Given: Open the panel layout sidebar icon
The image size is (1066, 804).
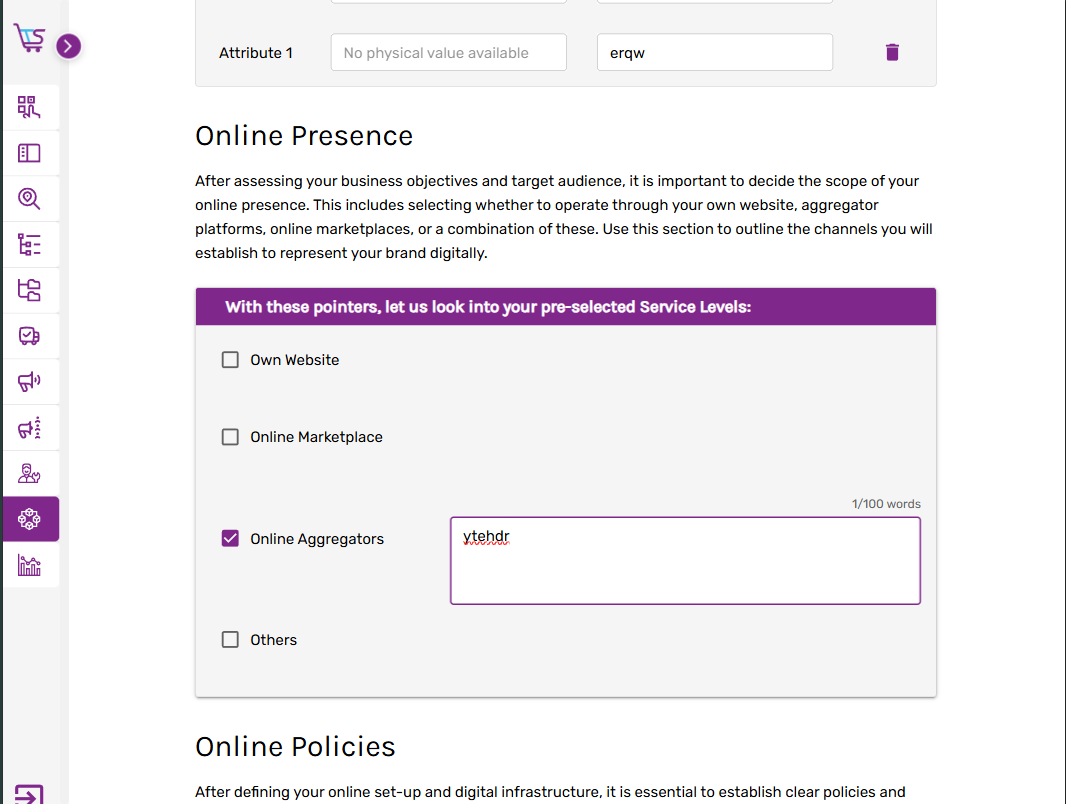Looking at the screenshot, I should pyautogui.click(x=29, y=153).
